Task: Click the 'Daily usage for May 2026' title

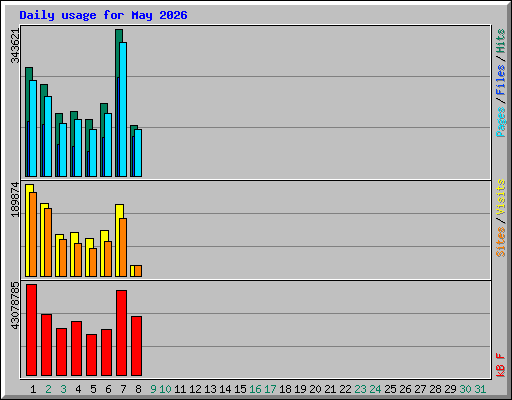Action: point(103,15)
